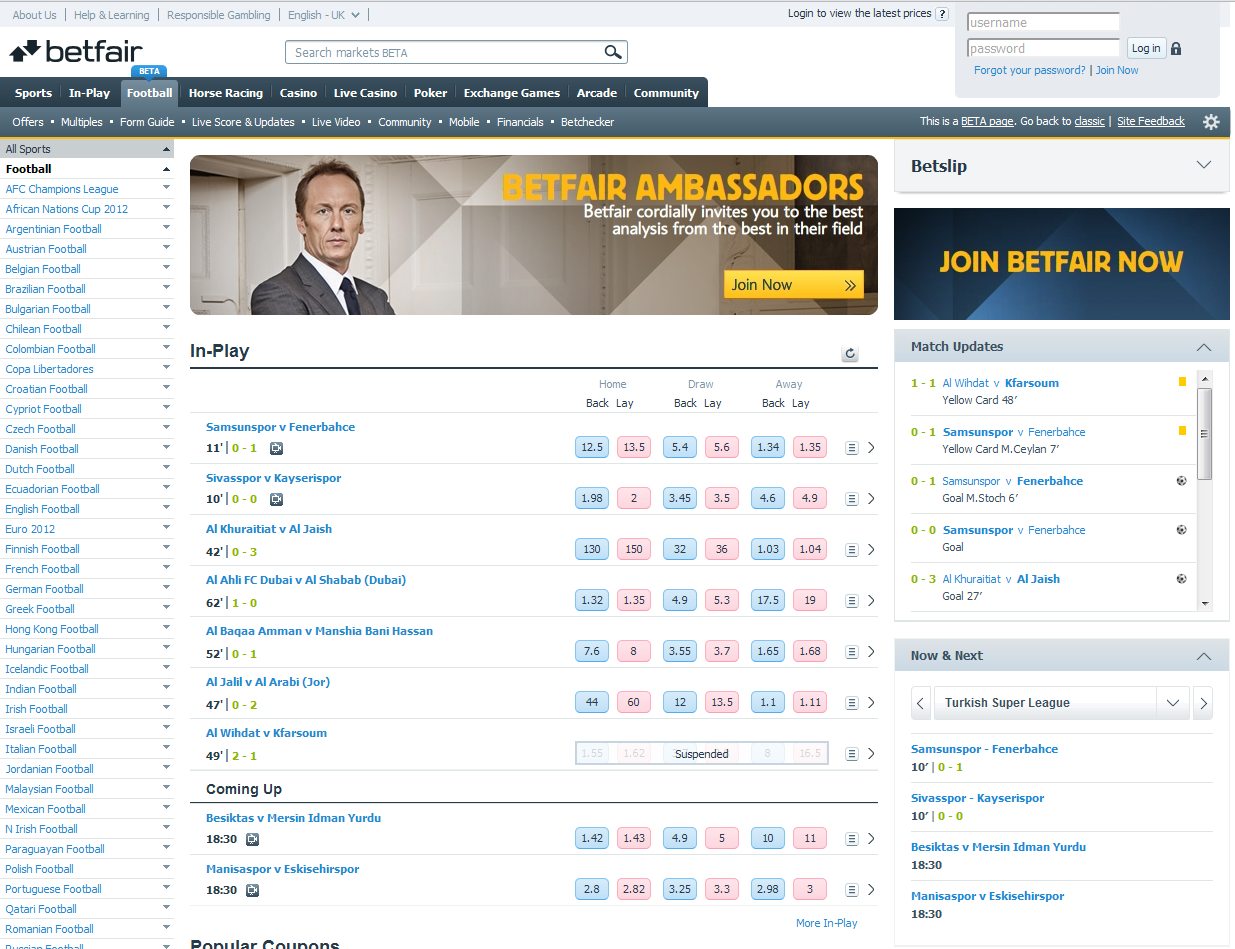The image size is (1235, 949).
Task: Open Samsunspor v Fenerbahce match link
Action: 280,427
